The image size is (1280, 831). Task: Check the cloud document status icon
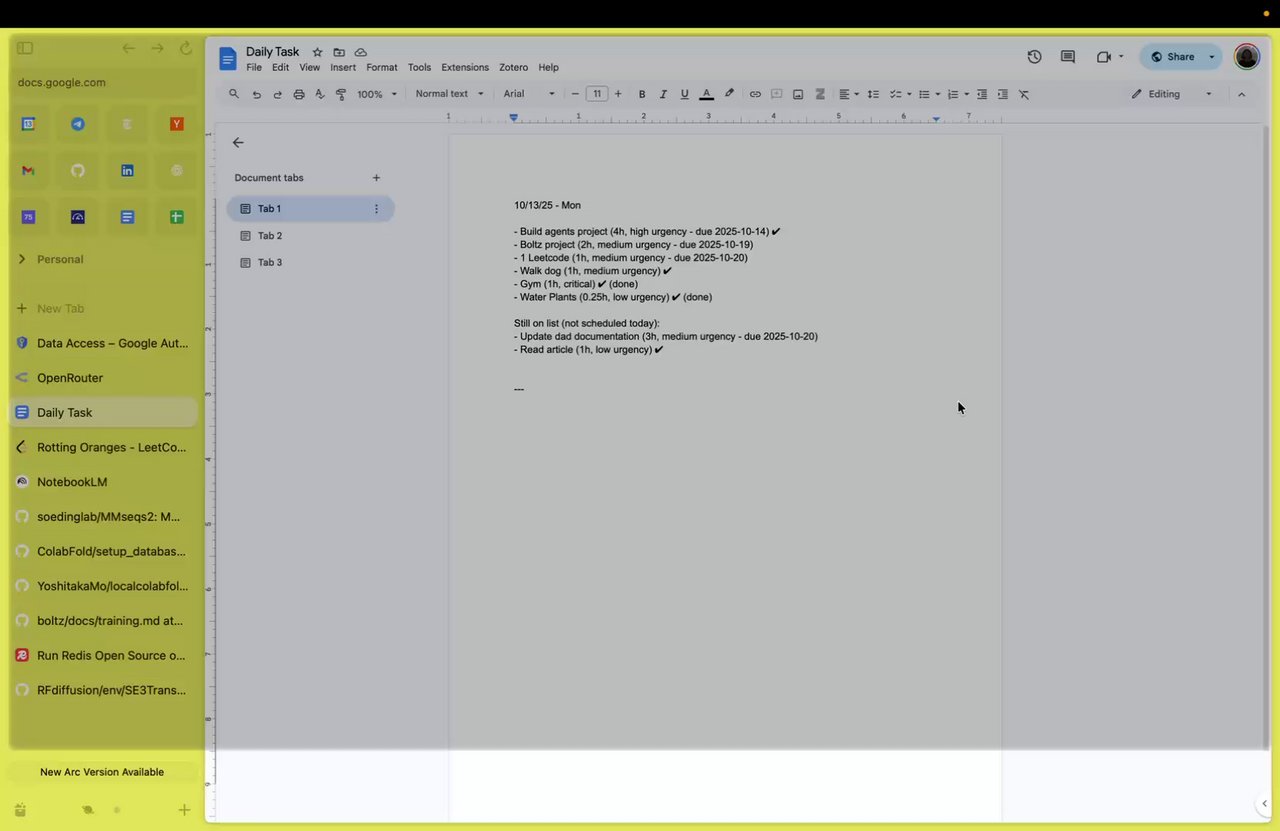click(x=360, y=52)
